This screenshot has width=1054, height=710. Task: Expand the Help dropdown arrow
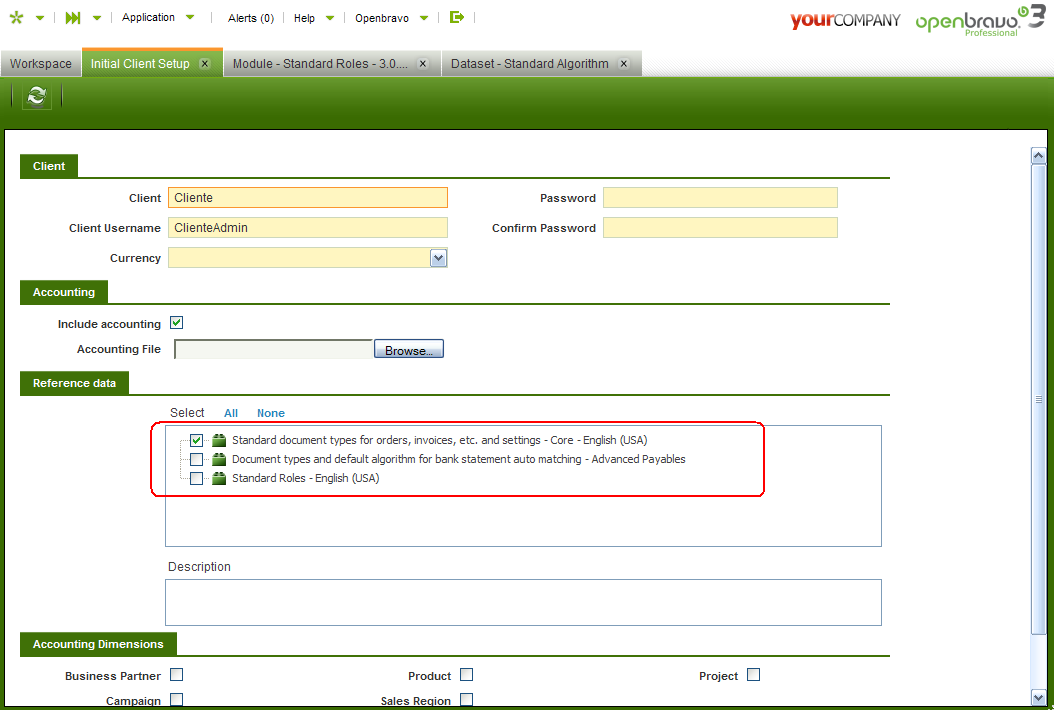330,18
